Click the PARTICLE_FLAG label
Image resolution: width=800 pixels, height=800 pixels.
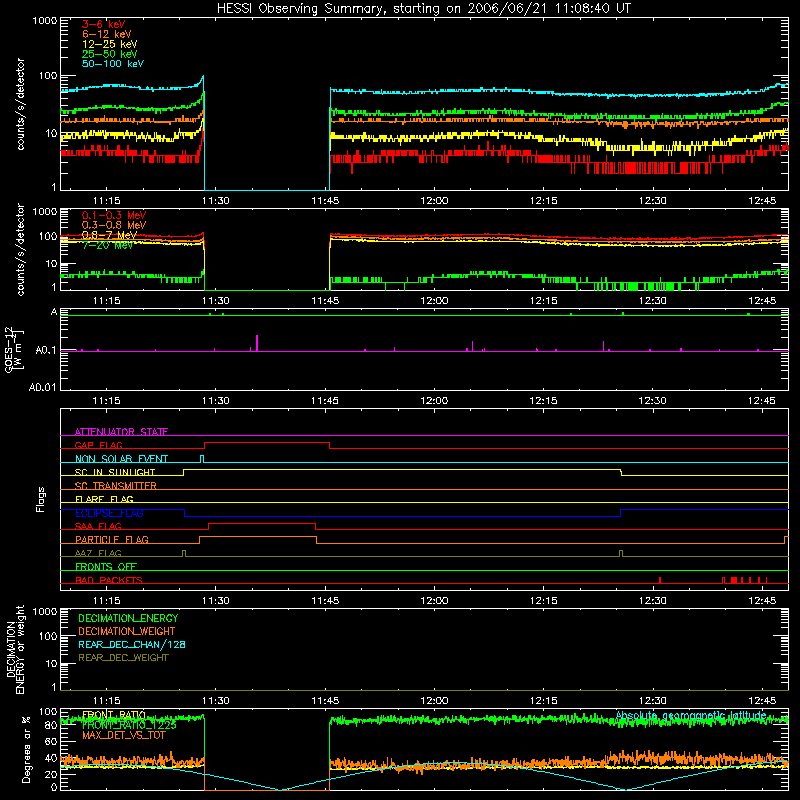(112, 539)
